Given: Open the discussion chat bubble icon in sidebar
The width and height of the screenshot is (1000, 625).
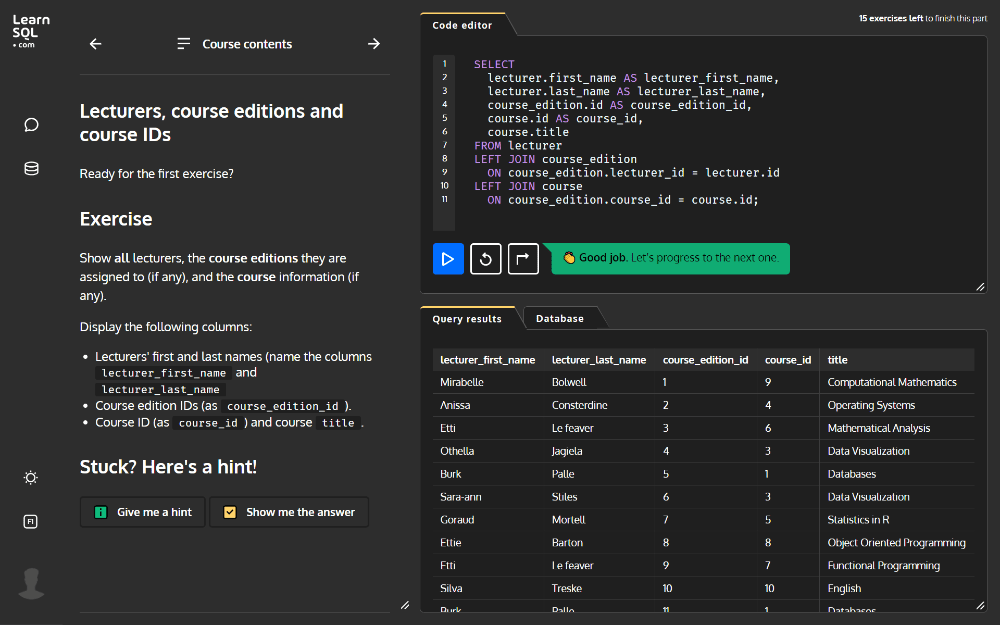Looking at the screenshot, I should point(31,125).
